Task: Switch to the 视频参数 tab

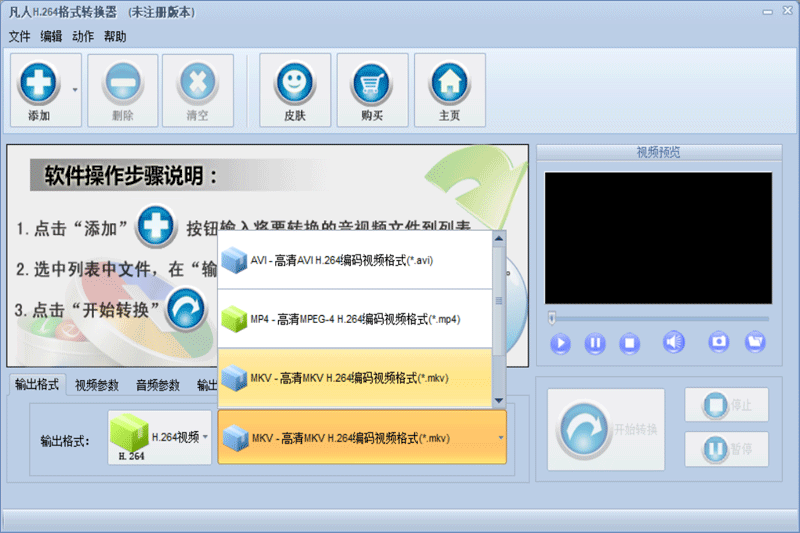Action: pos(97,385)
